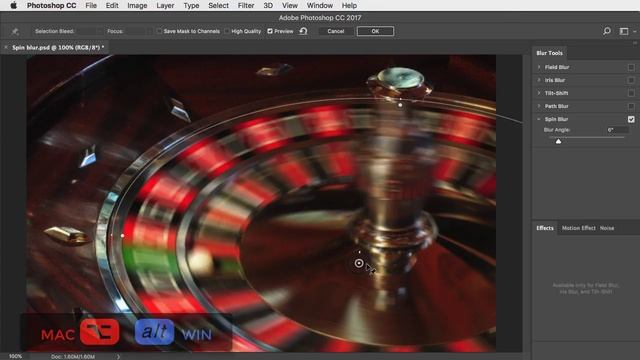Click the spin blur left ellipse handle

[122, 236]
